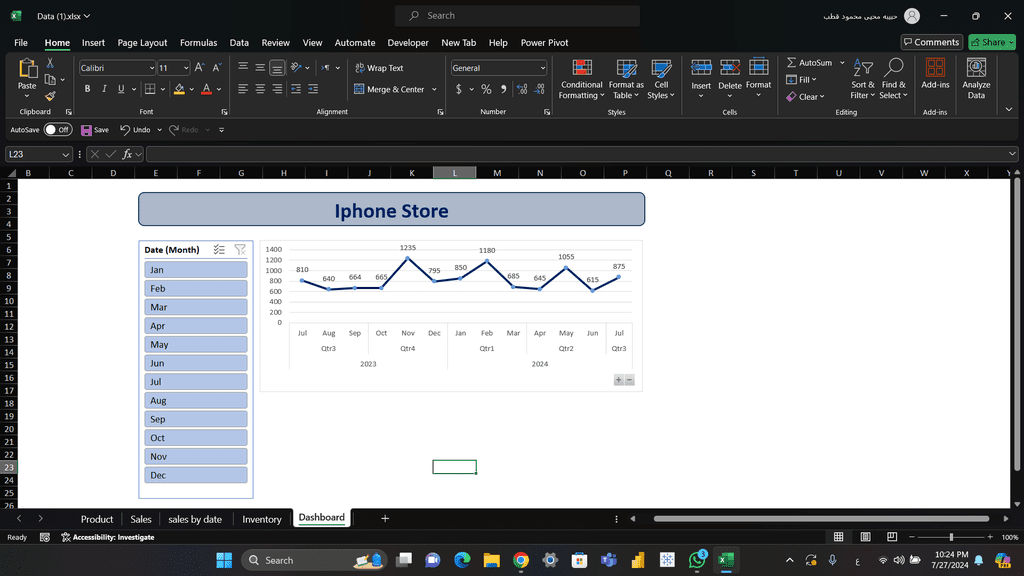Click the Decrease Indent icon
1024x576 pixels.
click(x=296, y=89)
